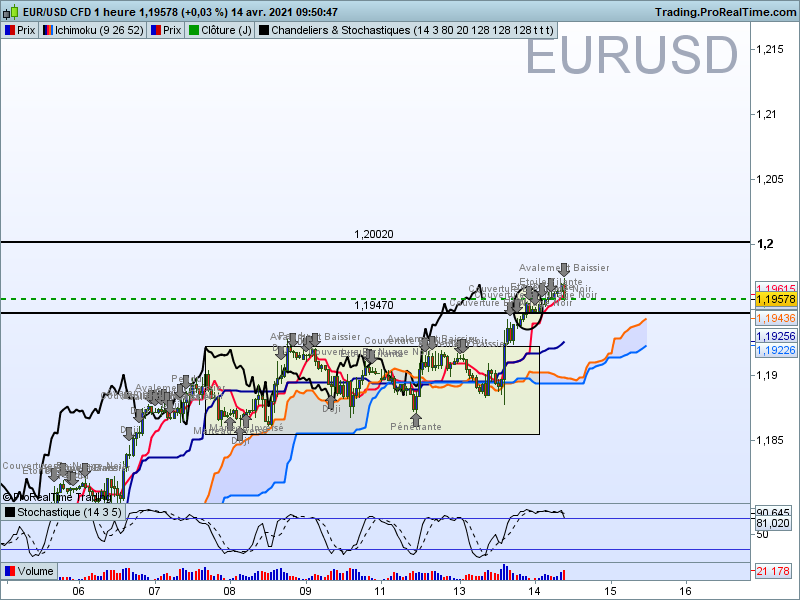Click the black Chandeliers & Stochastiques icon
The height and width of the screenshot is (600, 800).
coord(264,30)
